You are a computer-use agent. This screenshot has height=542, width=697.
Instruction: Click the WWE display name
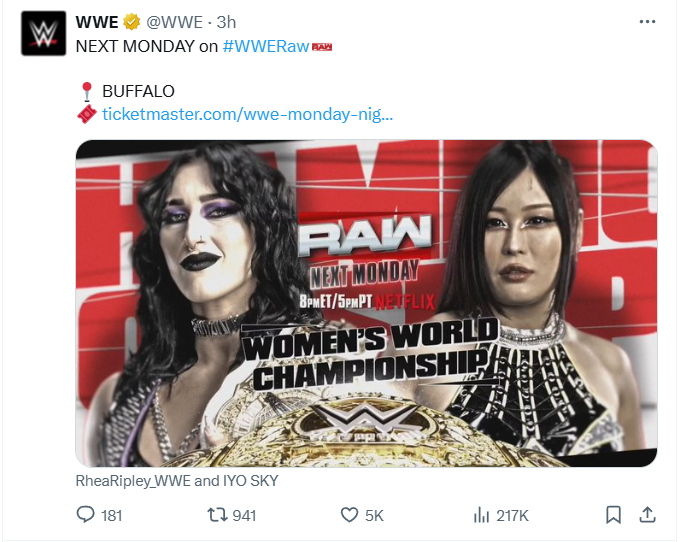(97, 22)
